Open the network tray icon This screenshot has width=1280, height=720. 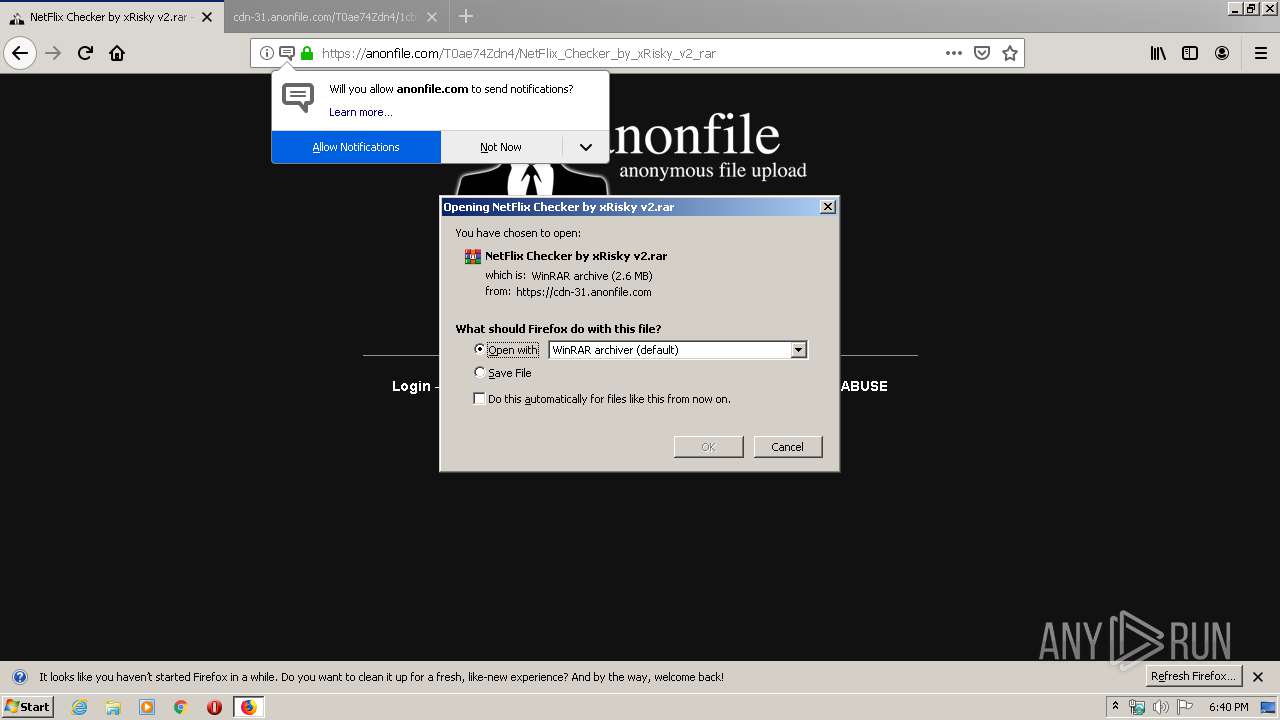(1137, 707)
